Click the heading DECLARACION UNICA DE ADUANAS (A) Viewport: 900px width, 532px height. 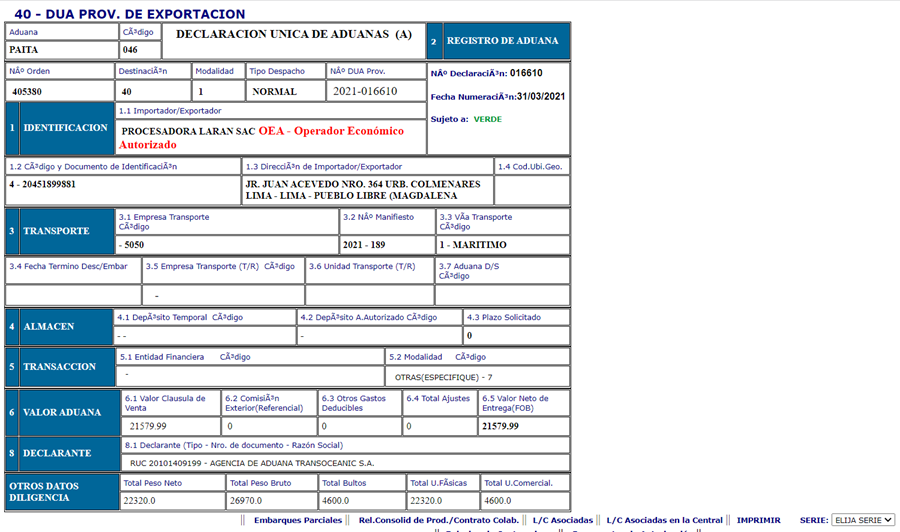(x=294, y=34)
